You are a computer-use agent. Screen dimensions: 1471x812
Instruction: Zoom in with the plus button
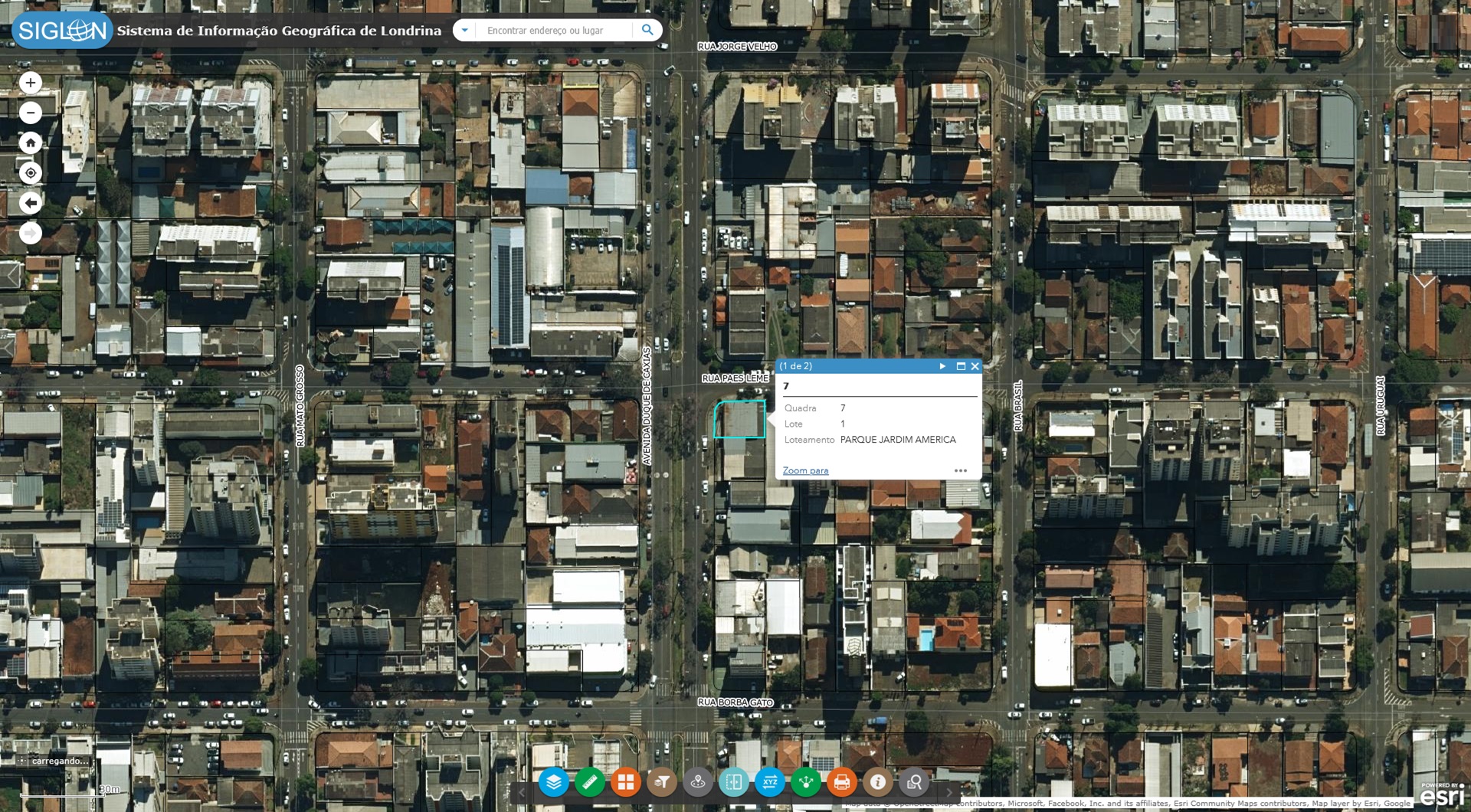[x=31, y=83]
